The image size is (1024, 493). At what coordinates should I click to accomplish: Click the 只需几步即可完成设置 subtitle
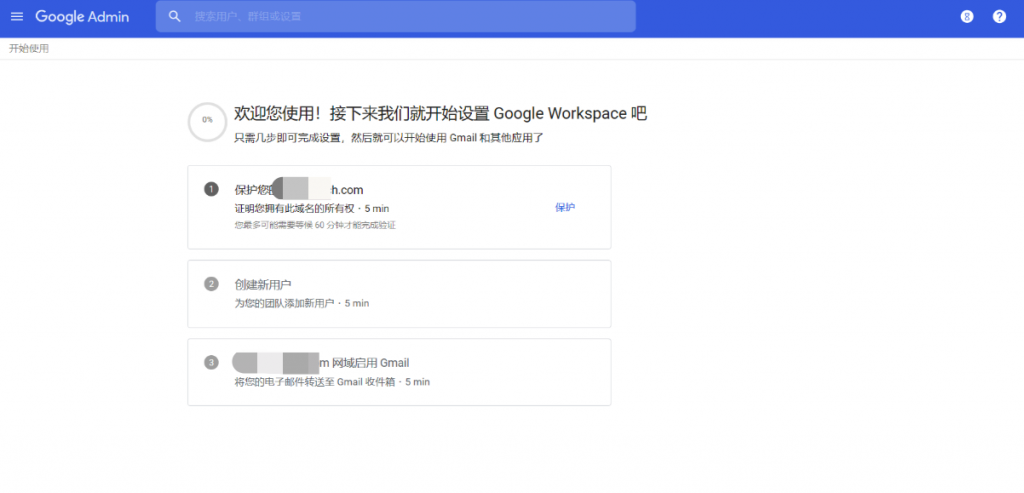point(389,138)
